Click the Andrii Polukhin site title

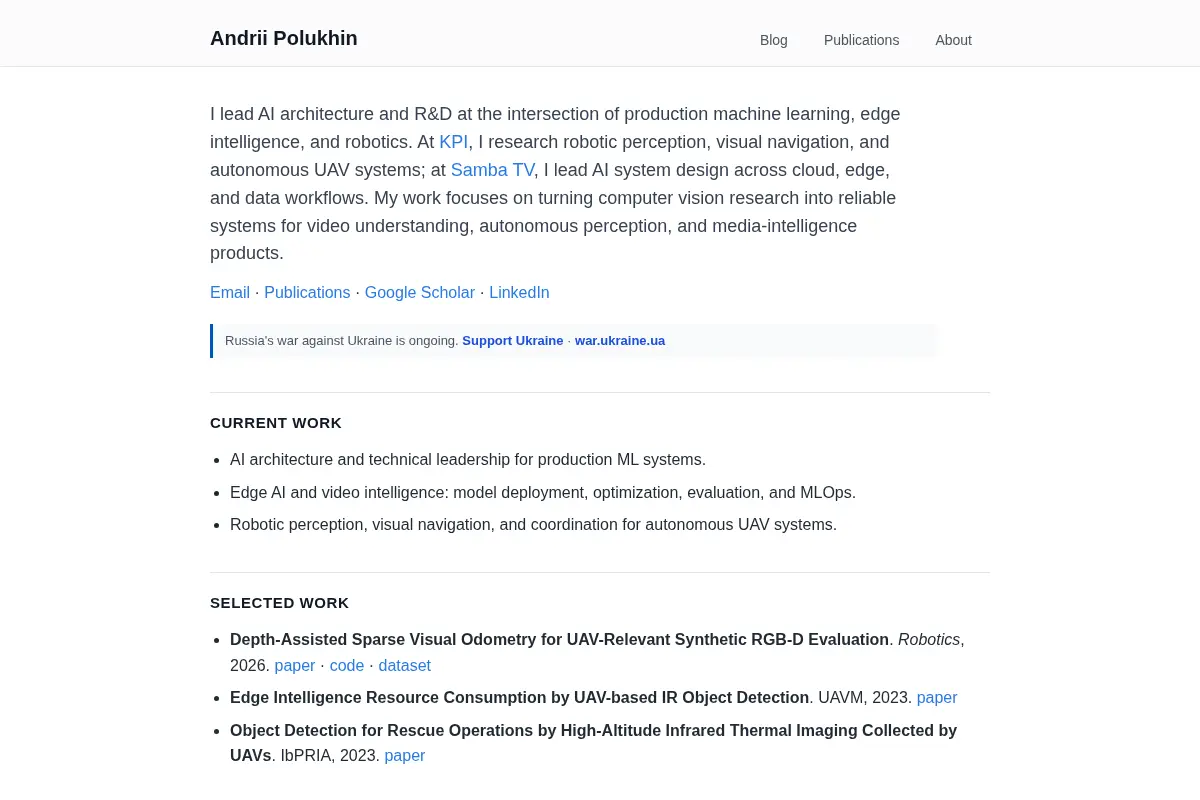[x=284, y=38]
